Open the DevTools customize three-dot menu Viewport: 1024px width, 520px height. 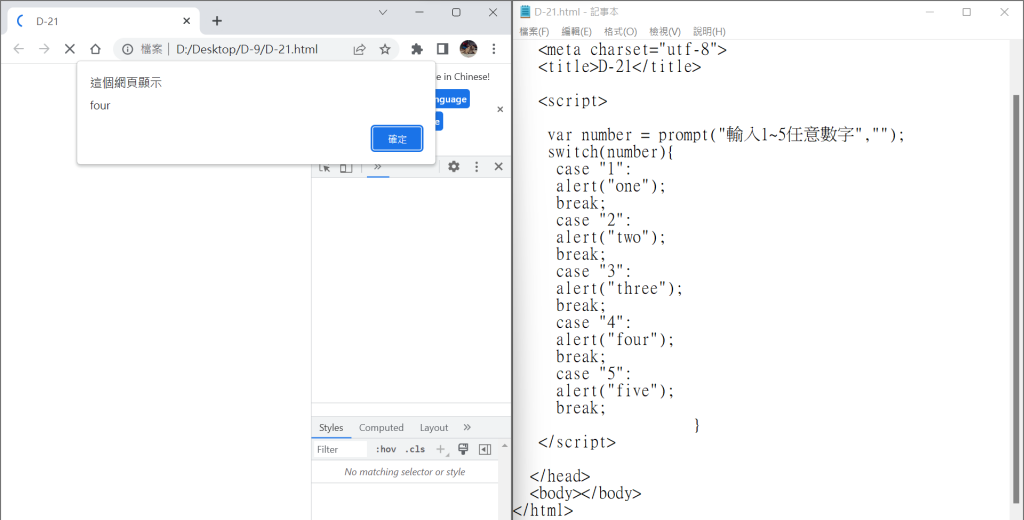[x=476, y=167]
